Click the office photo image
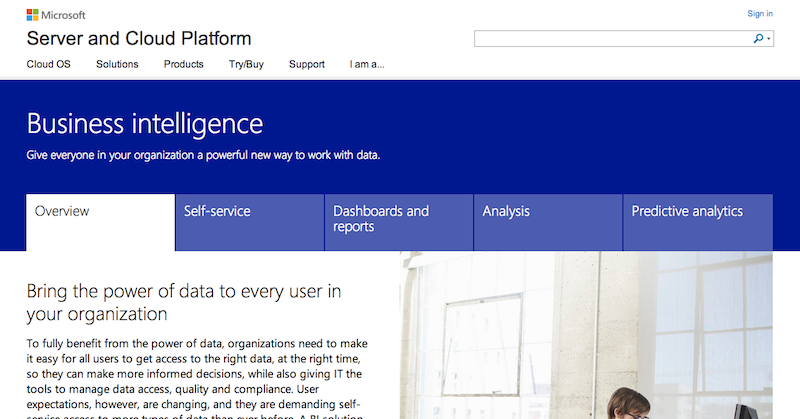This screenshot has width=800, height=419. pyautogui.click(x=586, y=335)
